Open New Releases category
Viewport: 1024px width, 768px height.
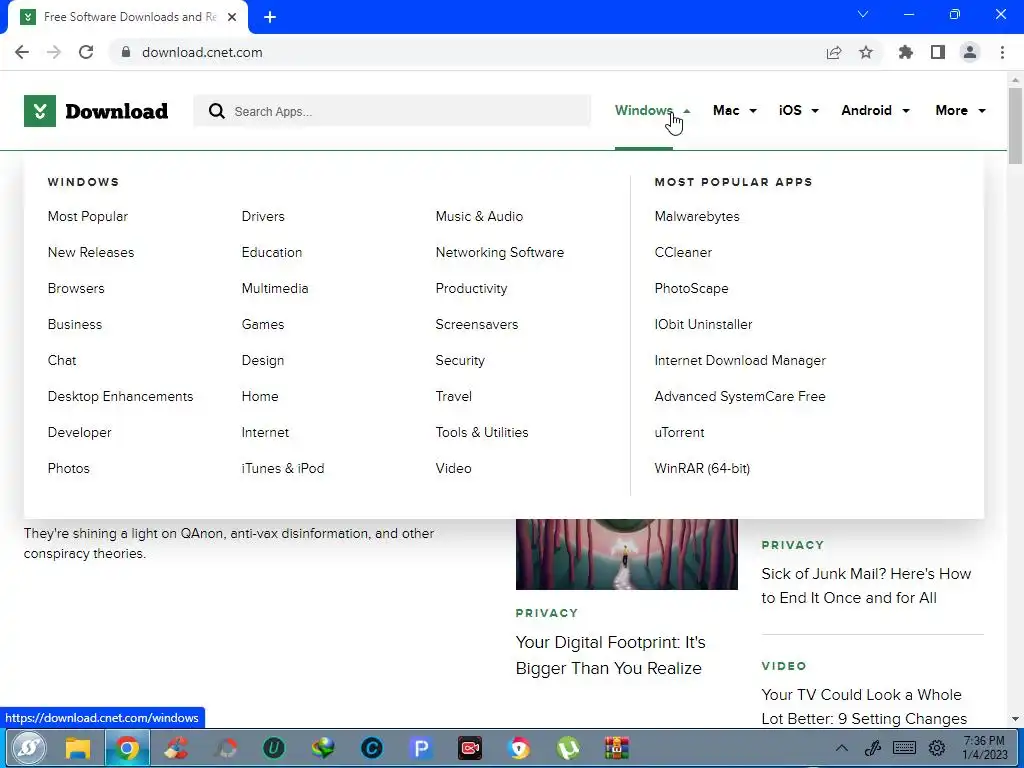(x=91, y=252)
